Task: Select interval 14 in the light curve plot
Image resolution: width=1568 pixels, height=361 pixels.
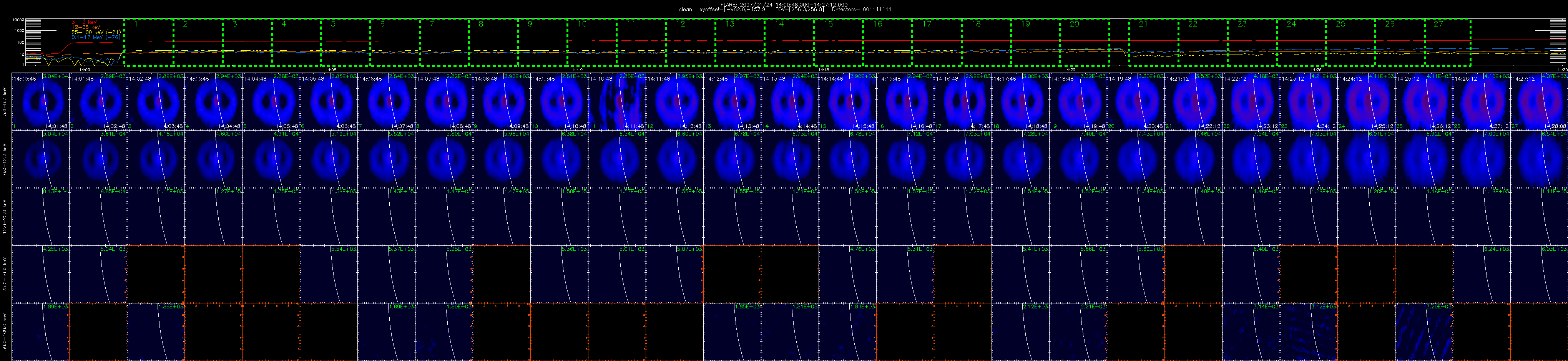Action: point(789,42)
